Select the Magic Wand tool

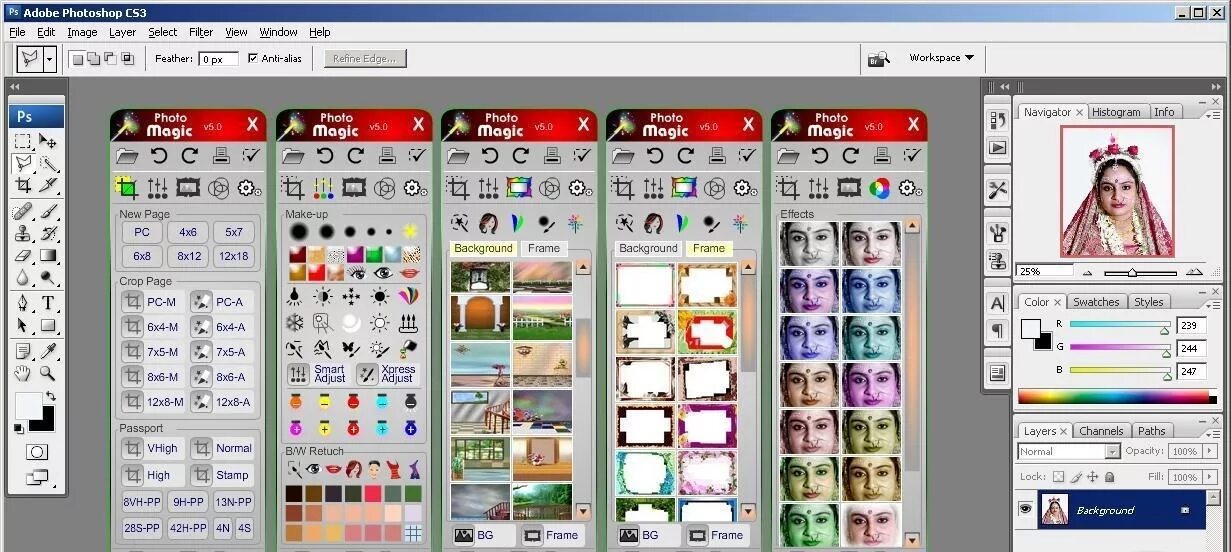[48, 164]
